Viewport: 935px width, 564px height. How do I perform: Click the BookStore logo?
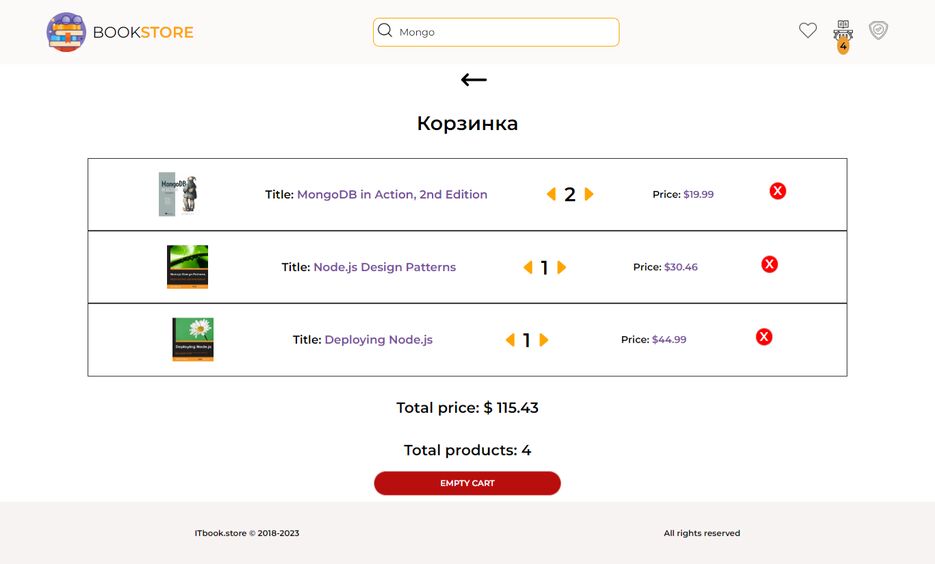(120, 32)
